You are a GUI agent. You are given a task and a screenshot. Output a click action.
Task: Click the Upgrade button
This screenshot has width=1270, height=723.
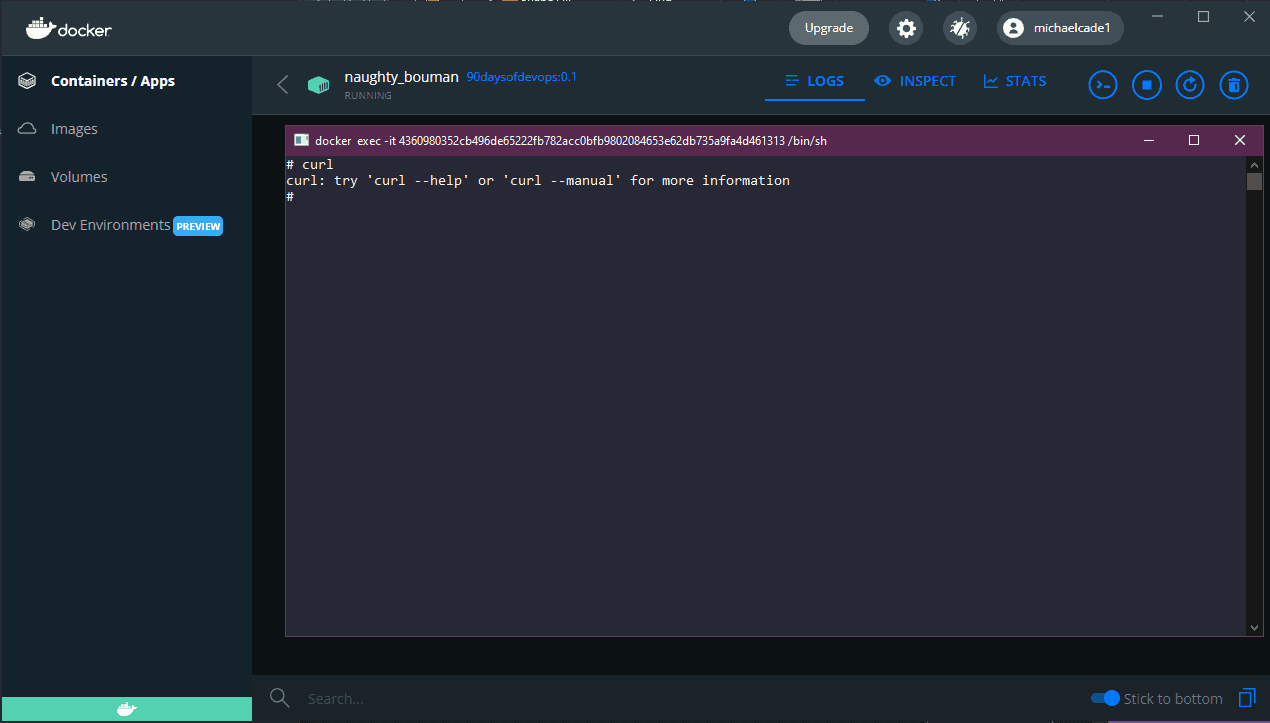pyautogui.click(x=829, y=28)
